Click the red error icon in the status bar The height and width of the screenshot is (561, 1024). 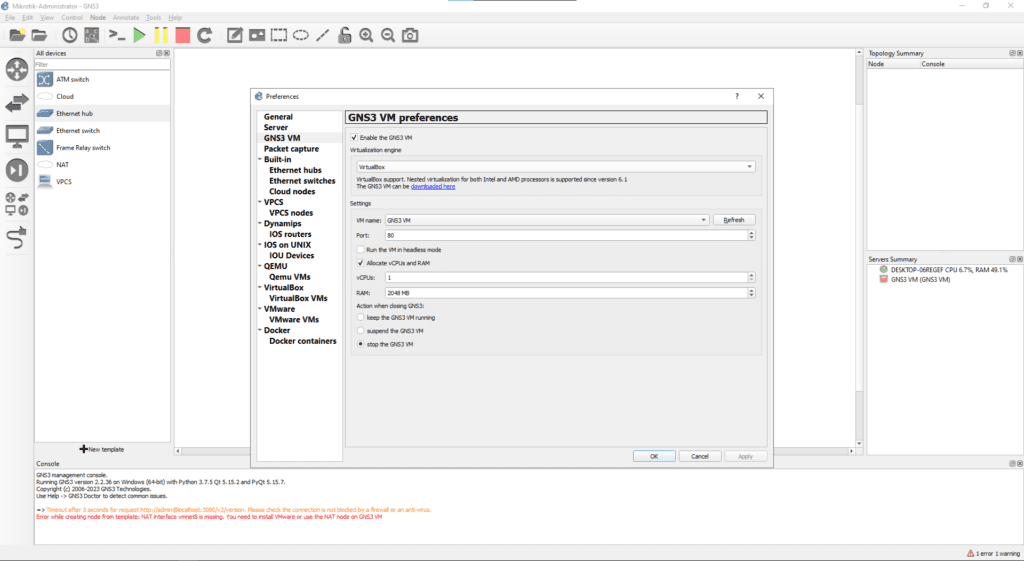(x=970, y=553)
